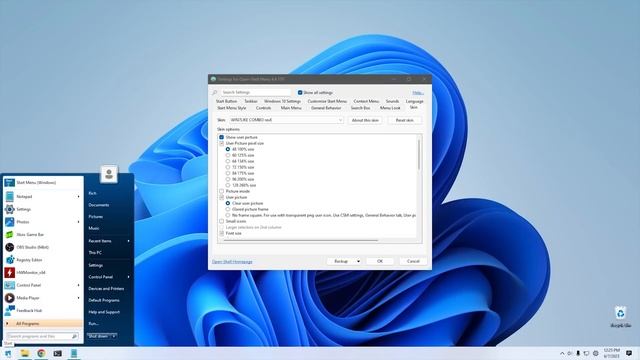This screenshot has height=360, width=640.
Task: Switch to the Context Menu tab
Action: coord(366,101)
